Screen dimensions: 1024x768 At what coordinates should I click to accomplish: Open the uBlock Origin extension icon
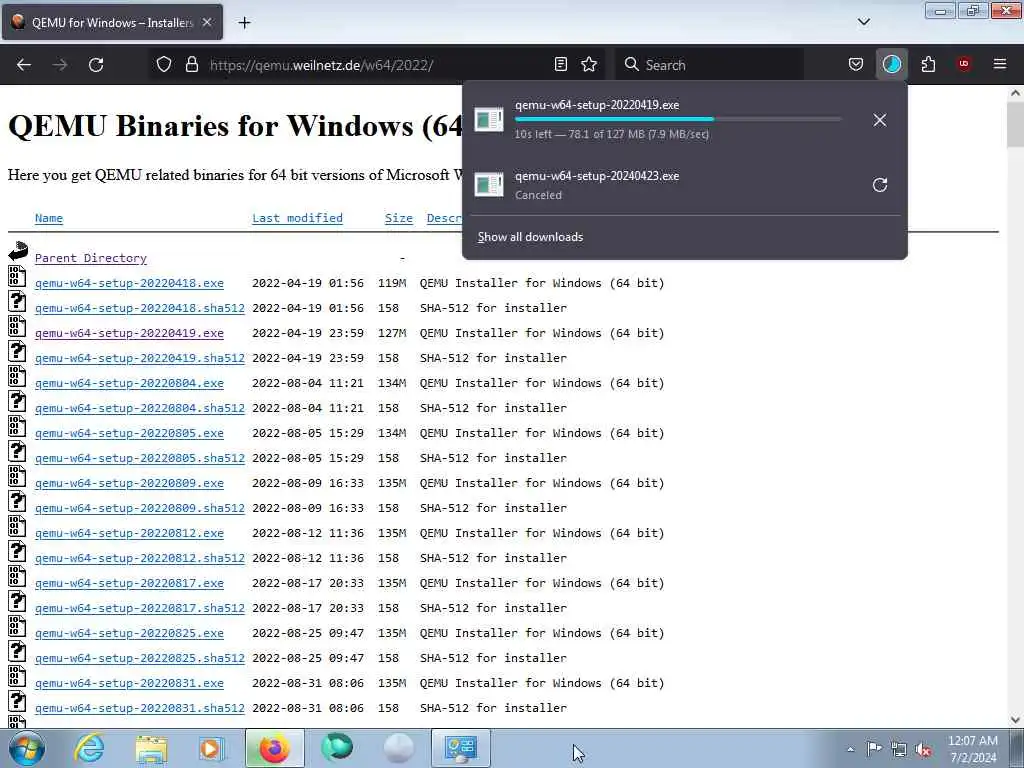[964, 64]
